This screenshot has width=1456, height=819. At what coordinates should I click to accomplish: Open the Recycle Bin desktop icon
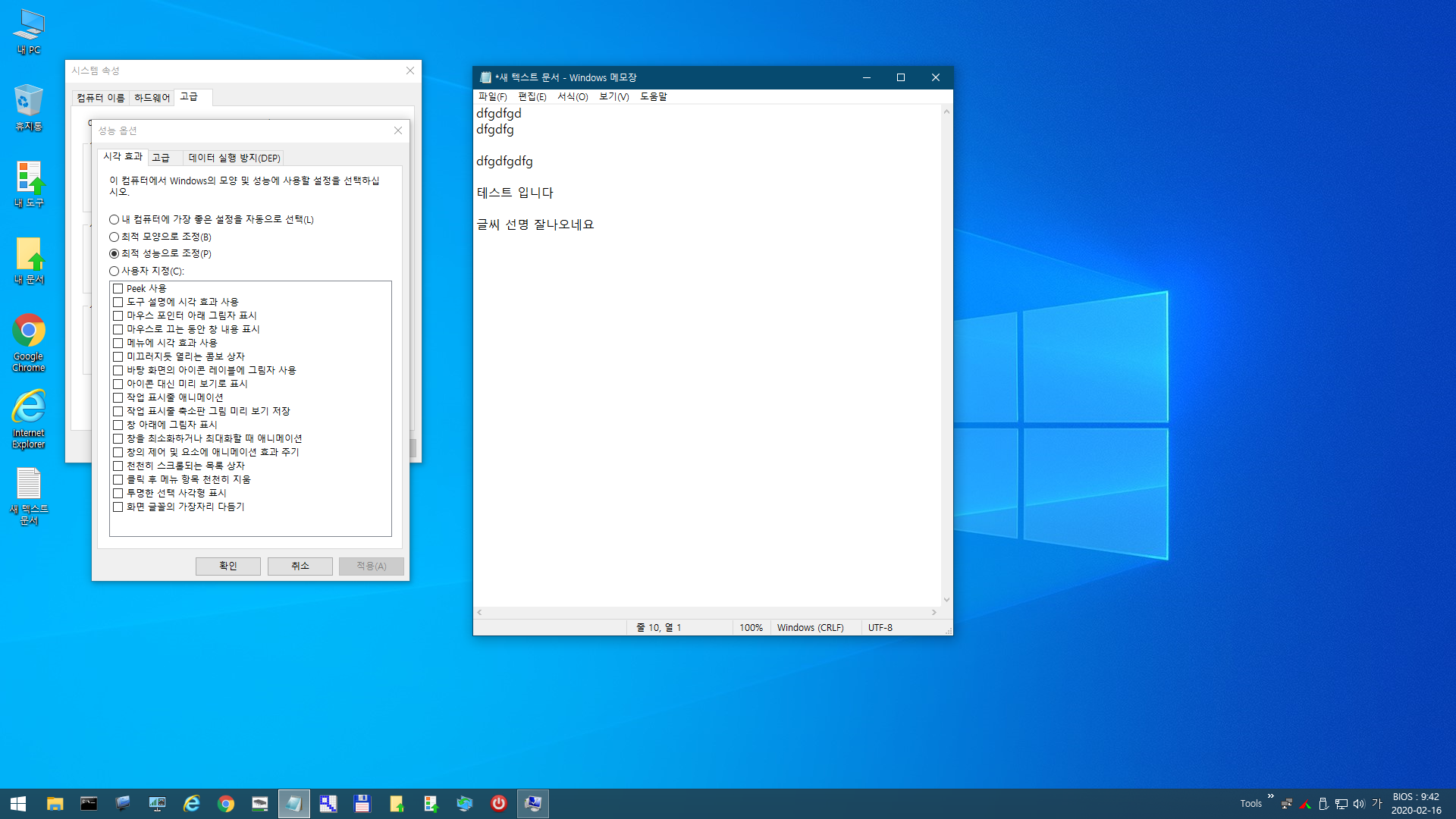pos(29,108)
